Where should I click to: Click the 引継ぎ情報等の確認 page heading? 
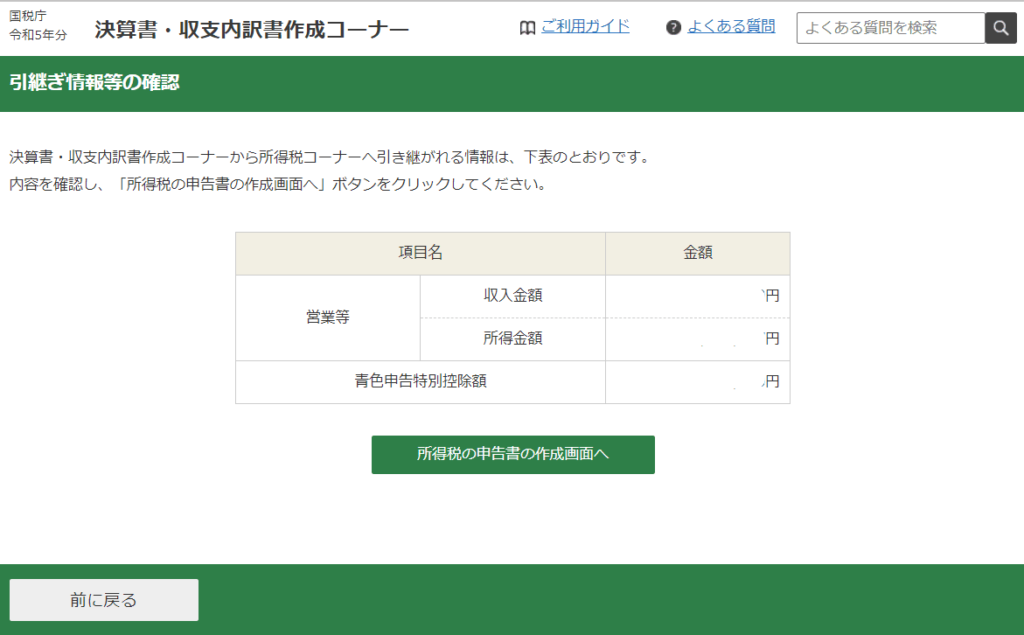(x=94, y=83)
